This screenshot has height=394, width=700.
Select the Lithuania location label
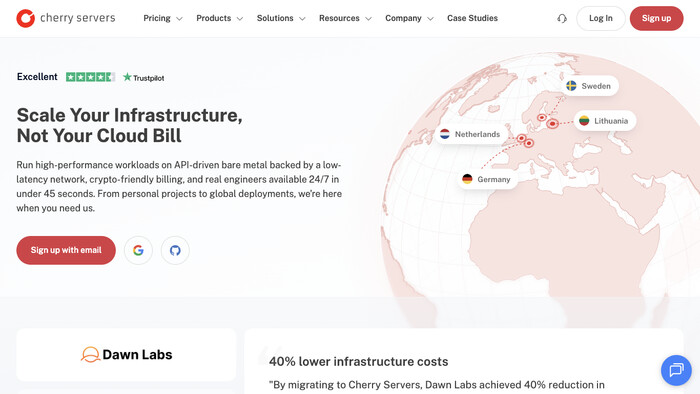coord(605,120)
